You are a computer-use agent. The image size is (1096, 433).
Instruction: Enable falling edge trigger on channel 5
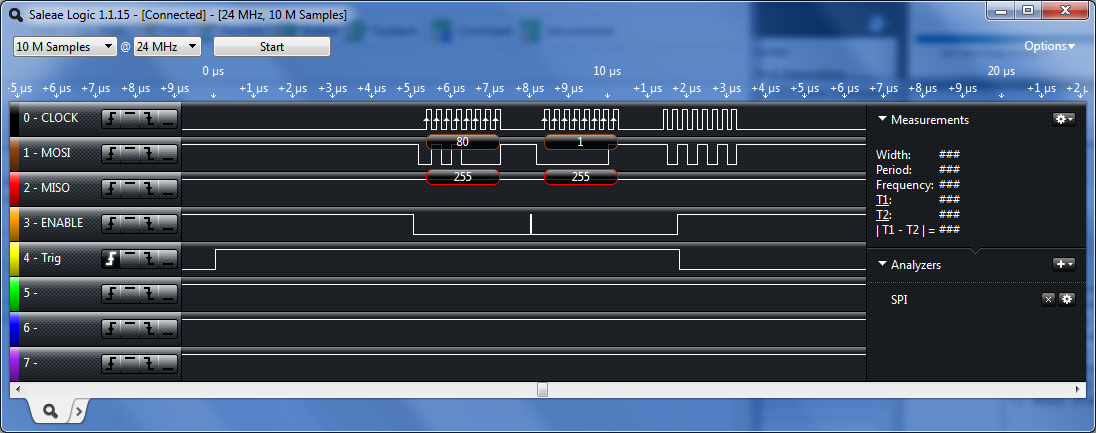click(x=148, y=293)
